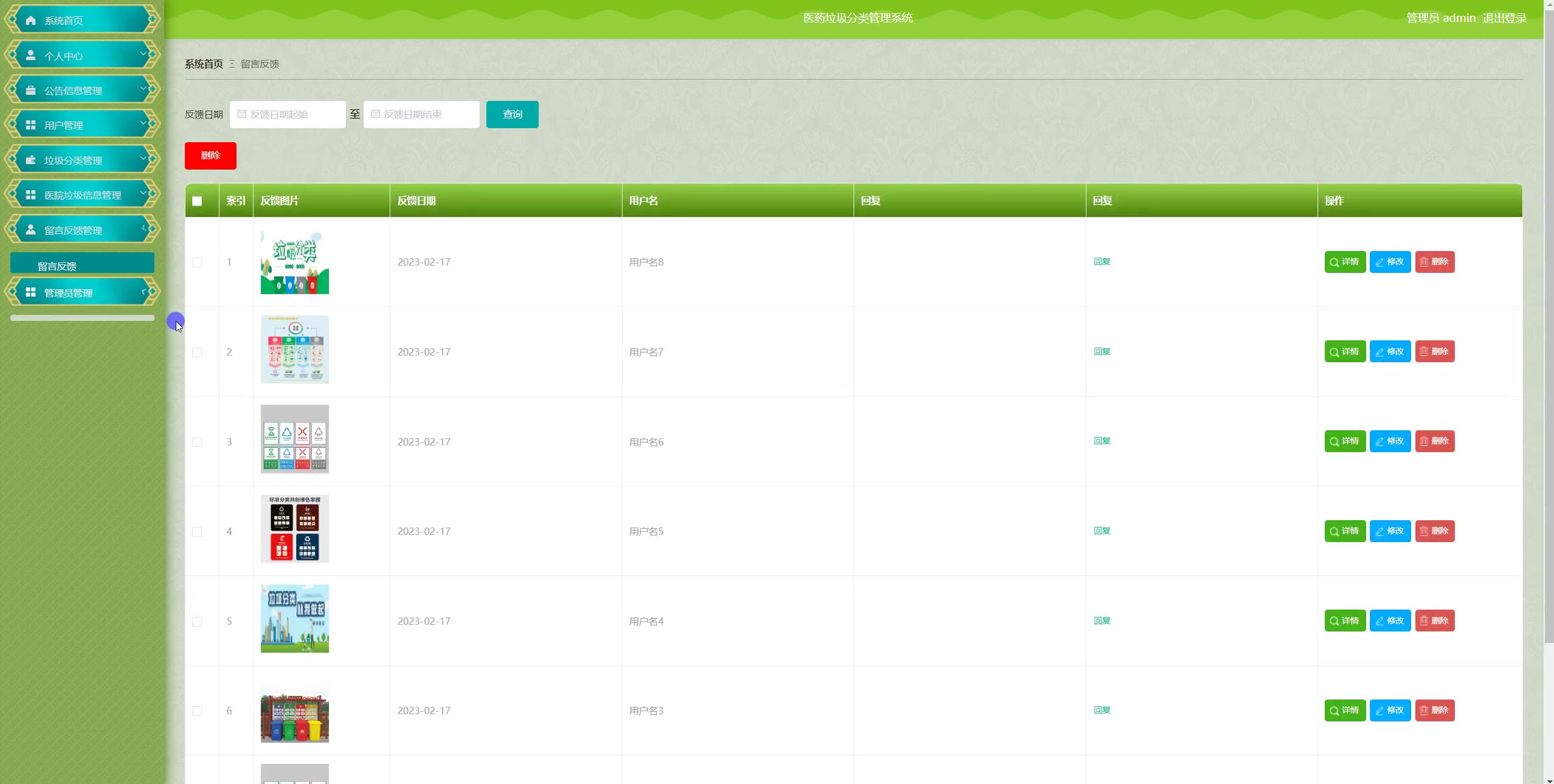Open 详情 for row 用户名8
Image resolution: width=1554 pixels, height=784 pixels.
coord(1345,262)
